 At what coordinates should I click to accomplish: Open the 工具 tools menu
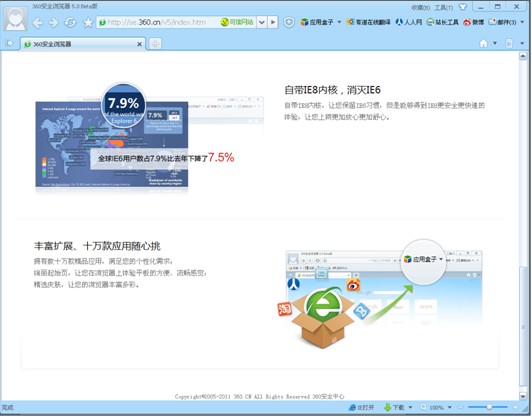click(444, 7)
